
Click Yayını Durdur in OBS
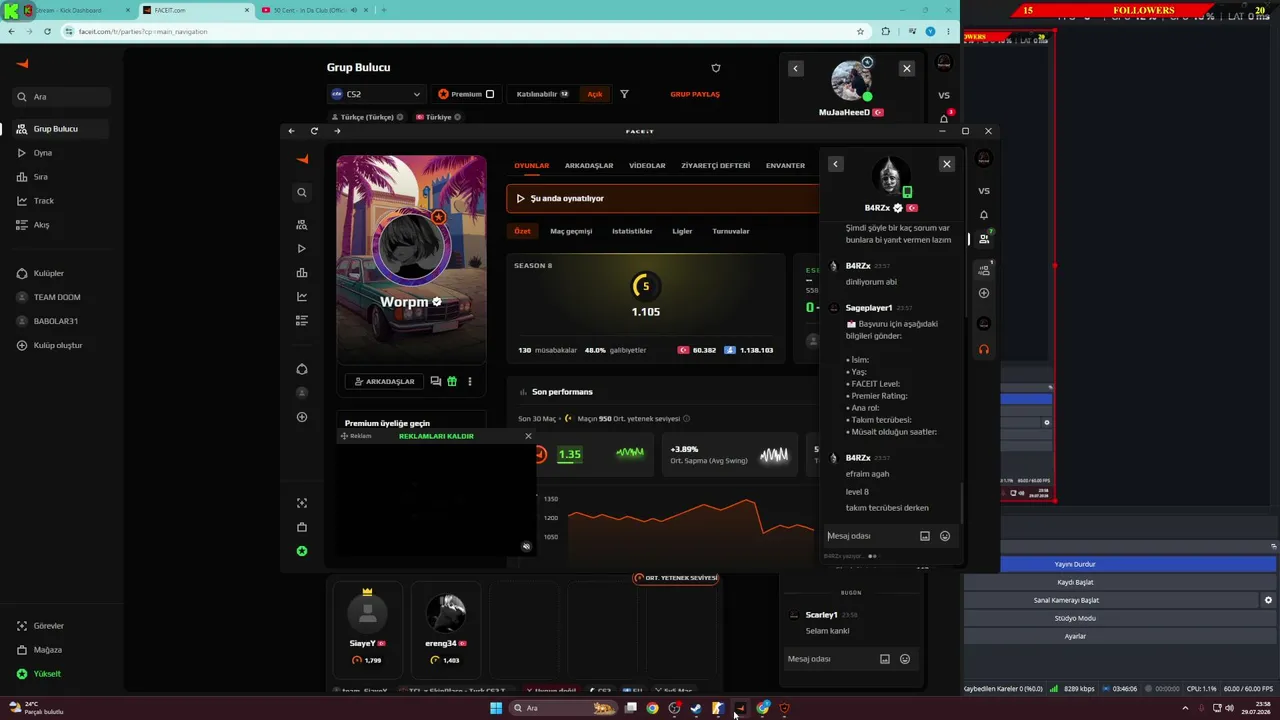coord(1075,564)
